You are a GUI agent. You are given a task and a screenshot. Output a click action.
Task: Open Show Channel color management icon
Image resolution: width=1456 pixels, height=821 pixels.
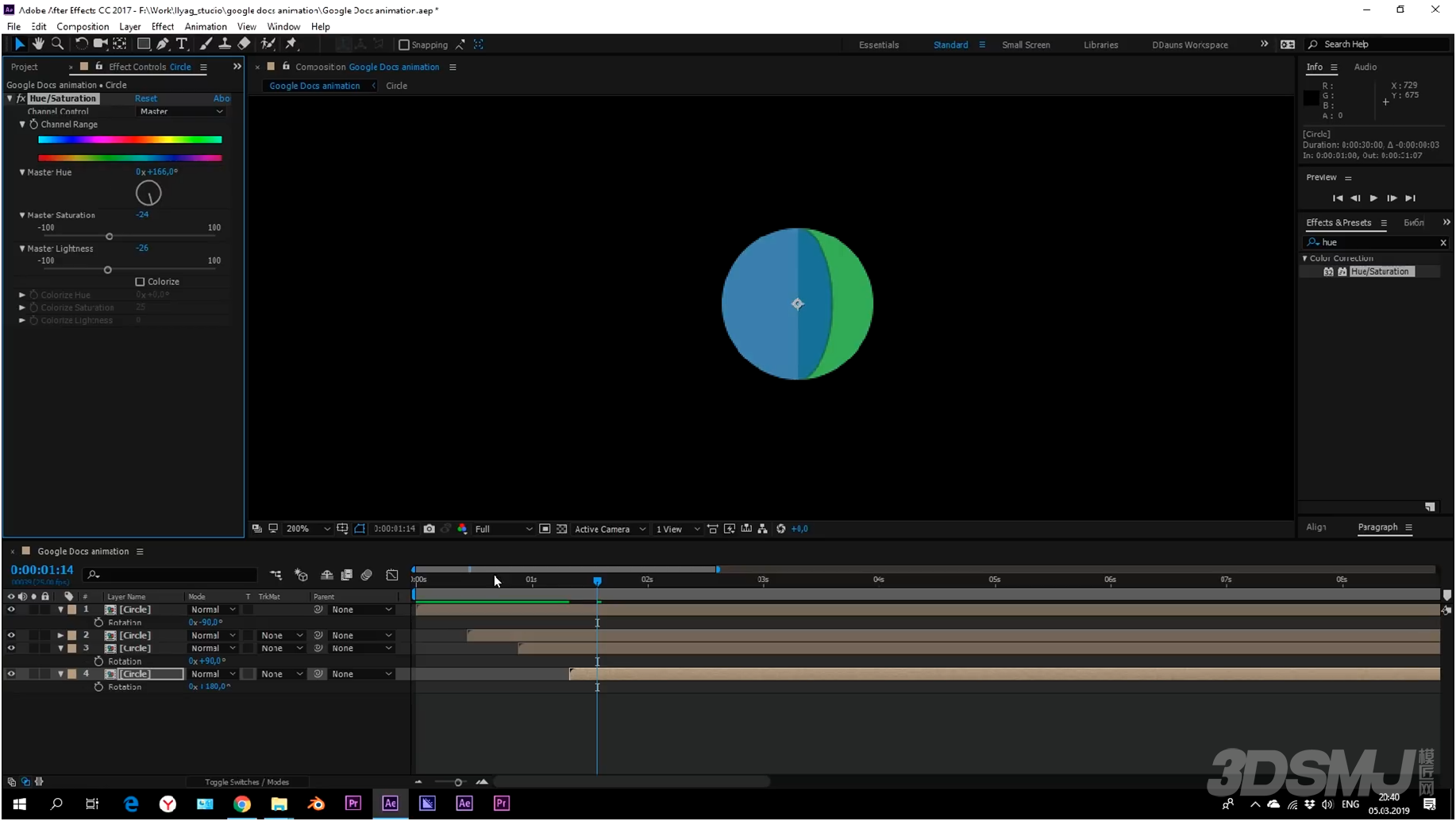463,530
